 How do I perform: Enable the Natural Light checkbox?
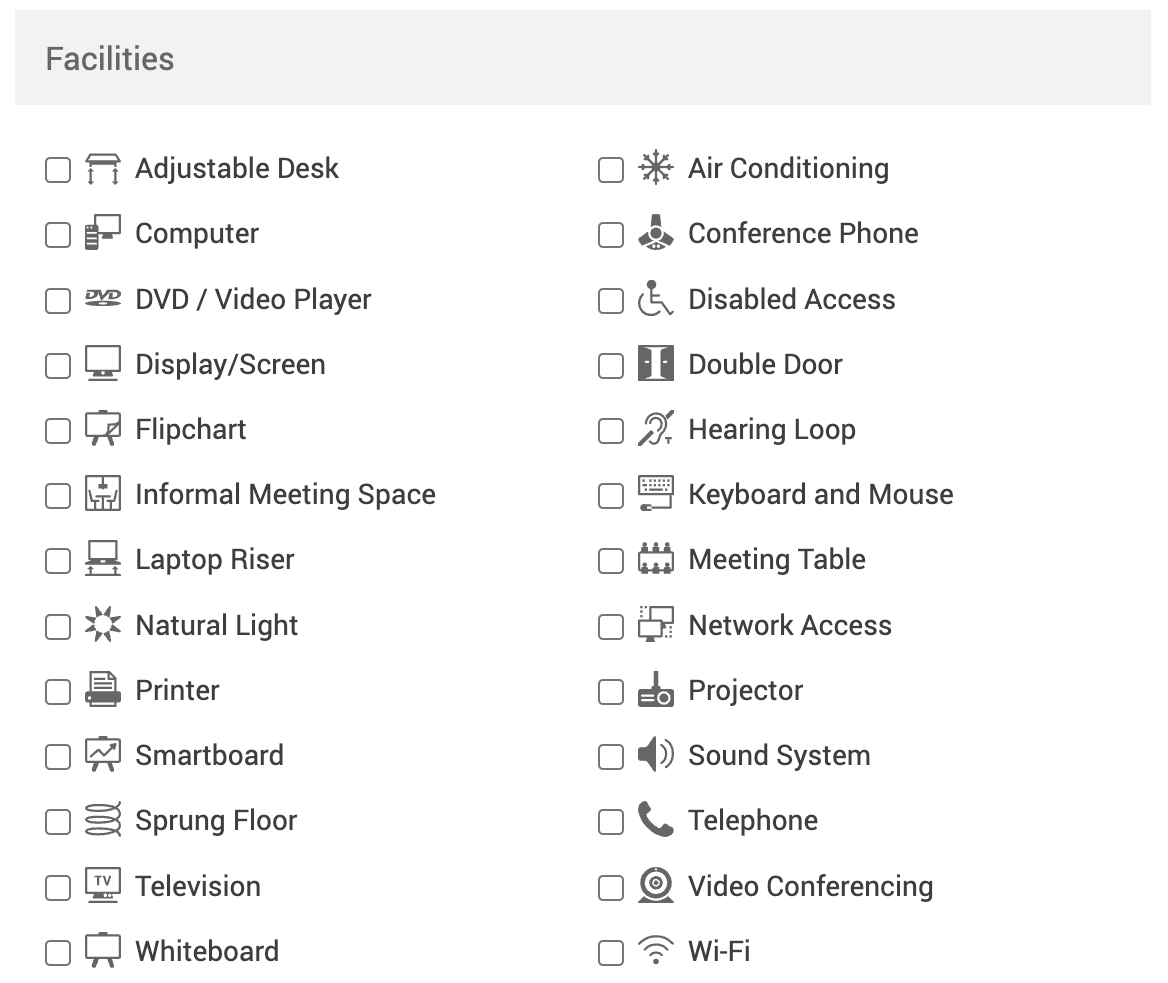(57, 626)
